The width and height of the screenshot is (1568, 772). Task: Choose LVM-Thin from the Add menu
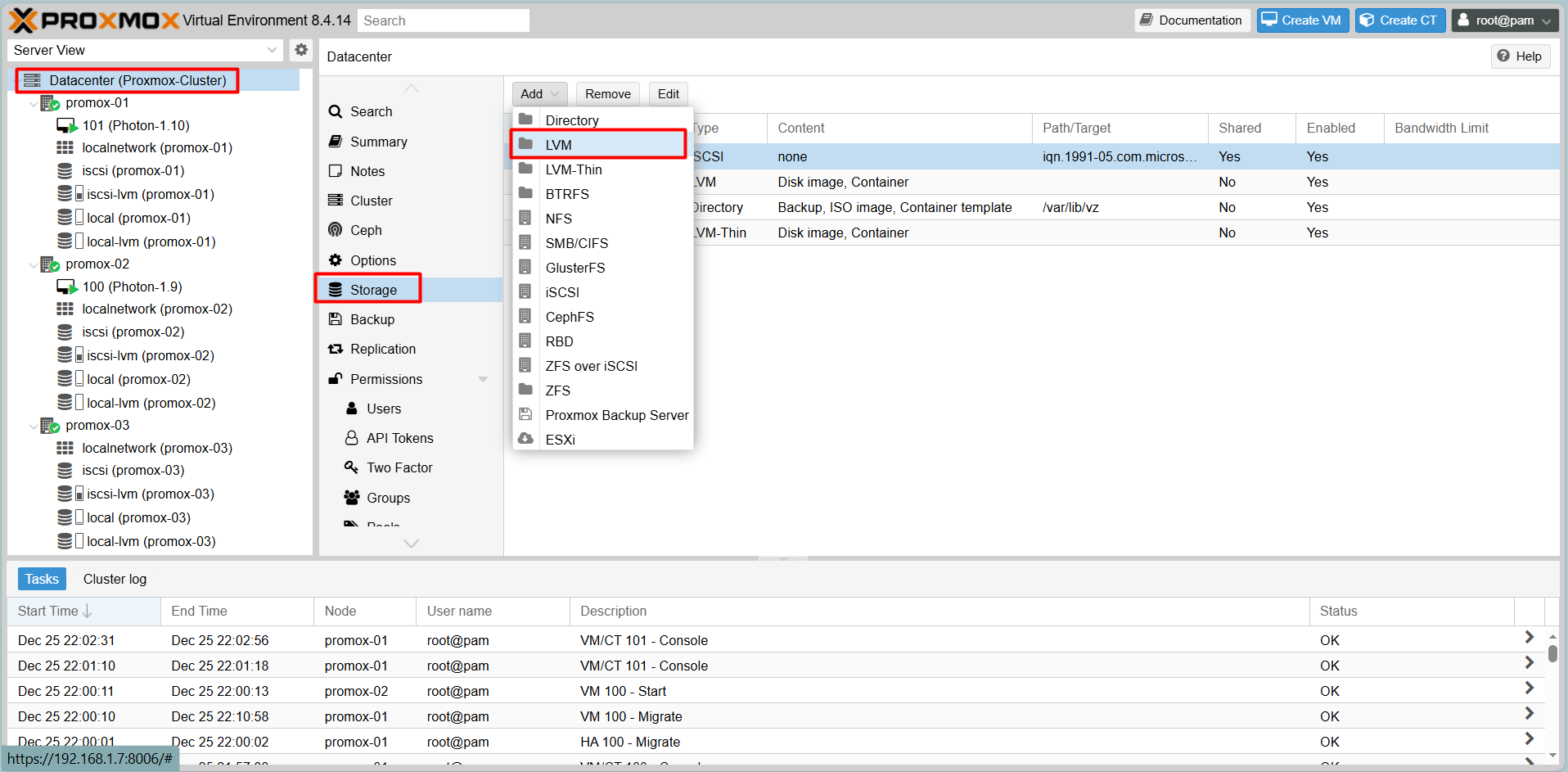tap(573, 169)
